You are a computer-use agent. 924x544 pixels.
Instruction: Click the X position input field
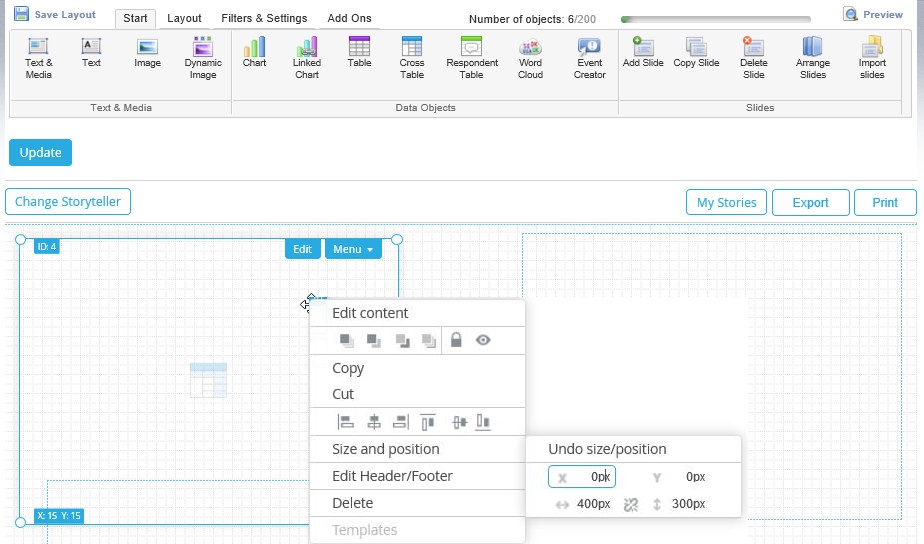click(582, 477)
